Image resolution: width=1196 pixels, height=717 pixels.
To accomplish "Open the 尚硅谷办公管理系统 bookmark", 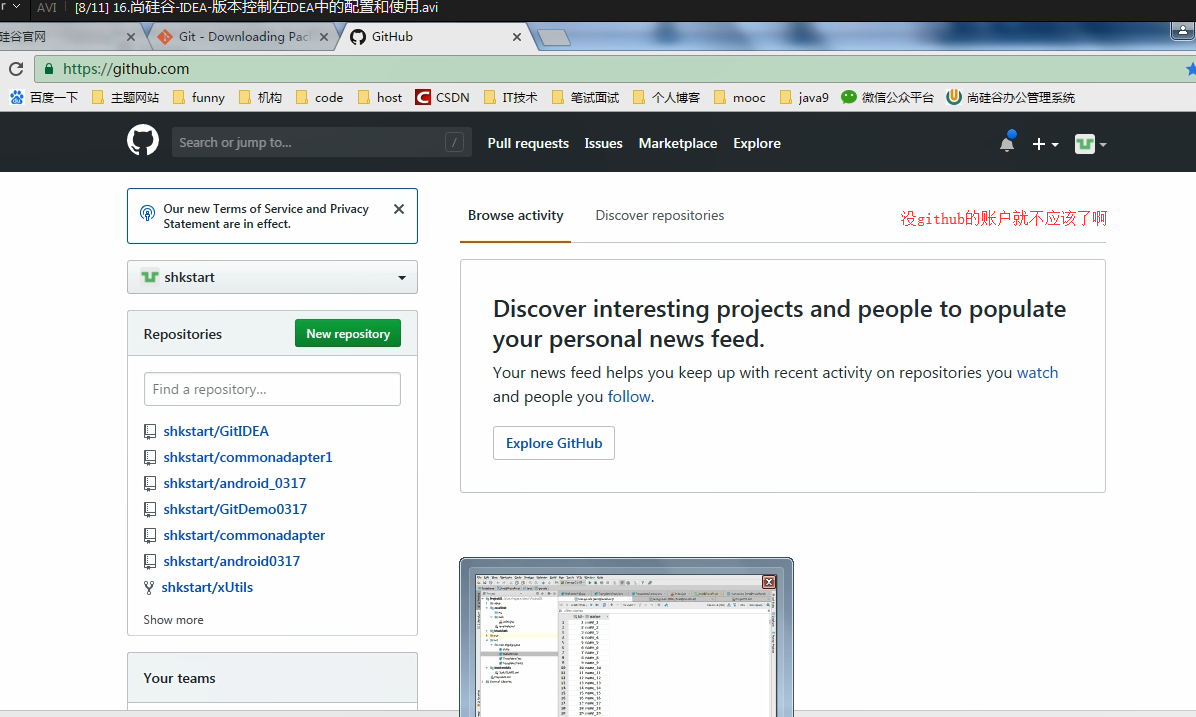I will pos(1011,98).
